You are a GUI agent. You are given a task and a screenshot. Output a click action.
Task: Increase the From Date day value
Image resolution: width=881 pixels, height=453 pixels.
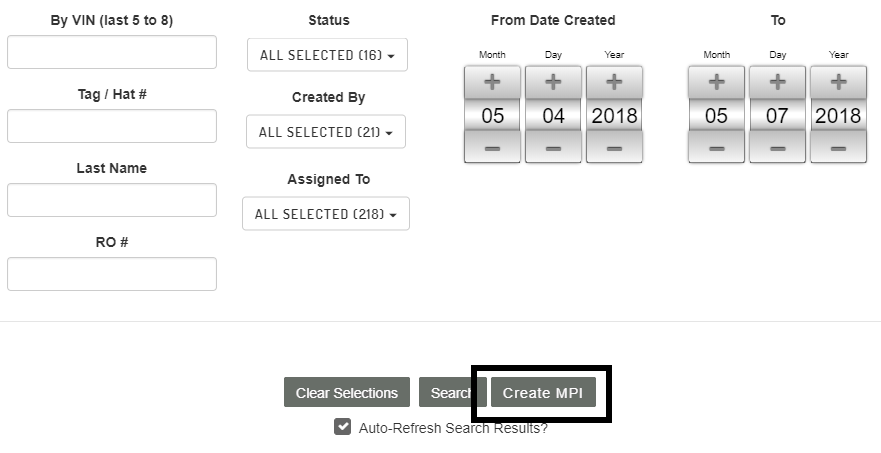pyautogui.click(x=553, y=82)
